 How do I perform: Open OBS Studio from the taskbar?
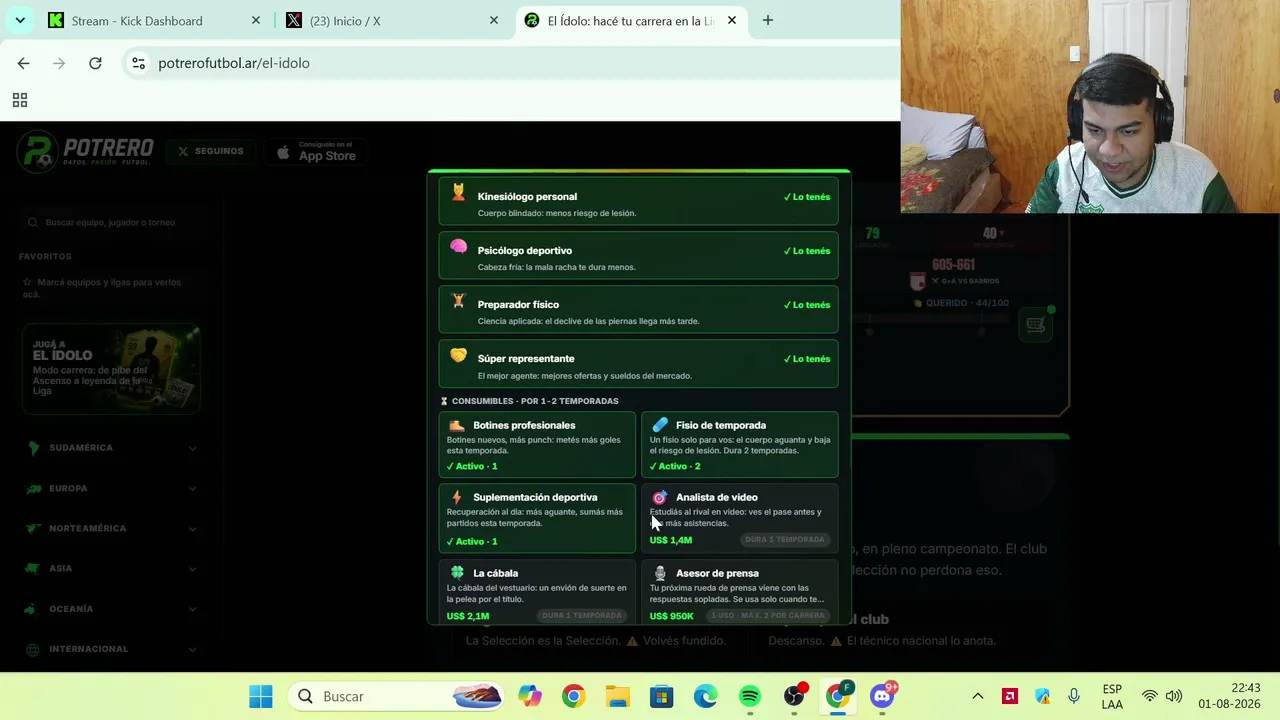point(794,696)
